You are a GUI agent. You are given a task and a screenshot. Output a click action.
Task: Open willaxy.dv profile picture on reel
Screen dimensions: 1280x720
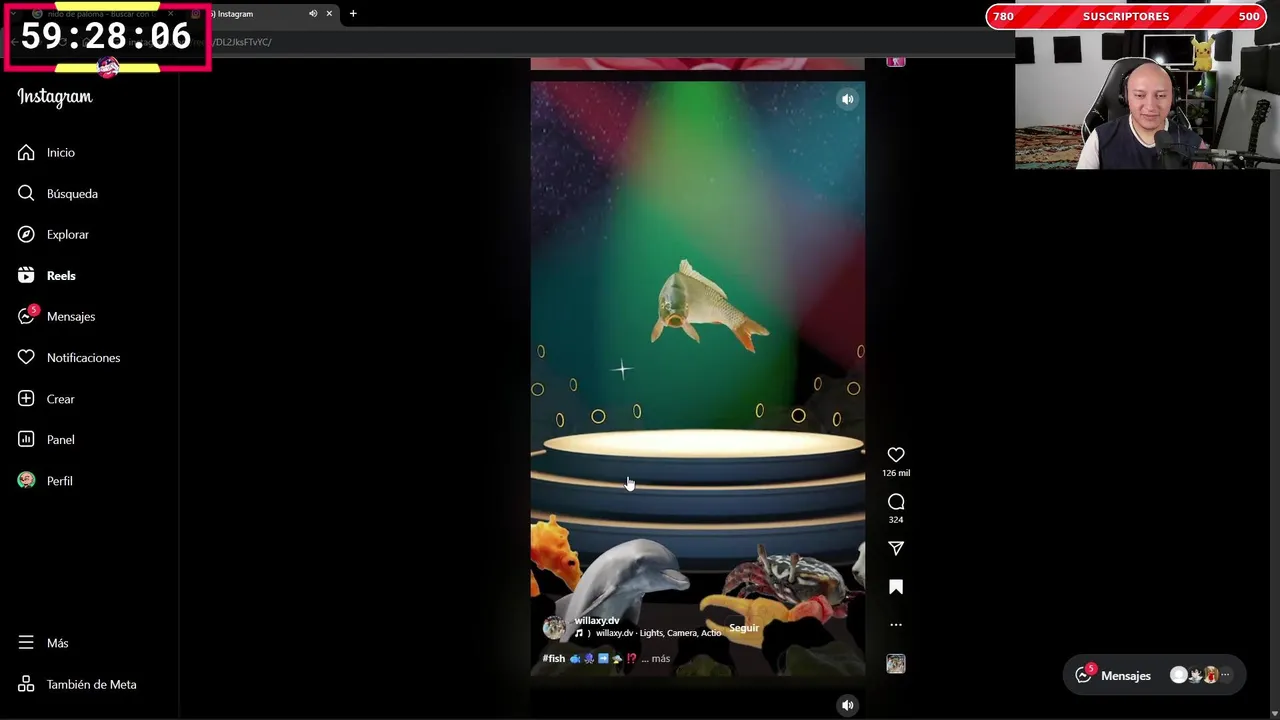tap(554, 627)
